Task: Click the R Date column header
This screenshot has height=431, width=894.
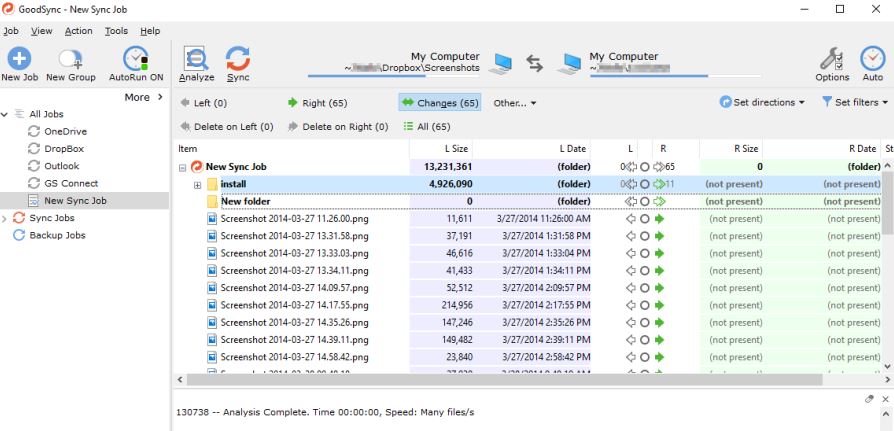Action: point(822,149)
